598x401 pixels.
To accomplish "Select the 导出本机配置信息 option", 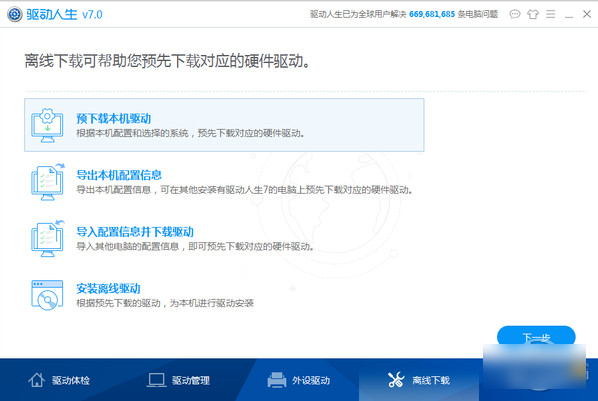I will point(224,182).
